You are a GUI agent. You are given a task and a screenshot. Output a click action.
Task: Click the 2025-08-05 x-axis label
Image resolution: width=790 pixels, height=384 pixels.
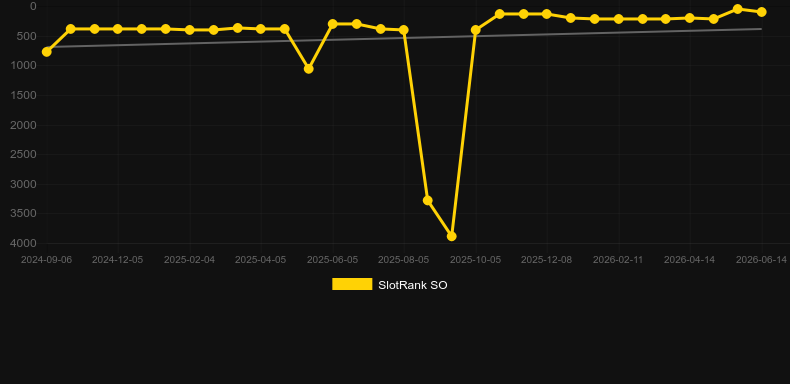coord(404,260)
